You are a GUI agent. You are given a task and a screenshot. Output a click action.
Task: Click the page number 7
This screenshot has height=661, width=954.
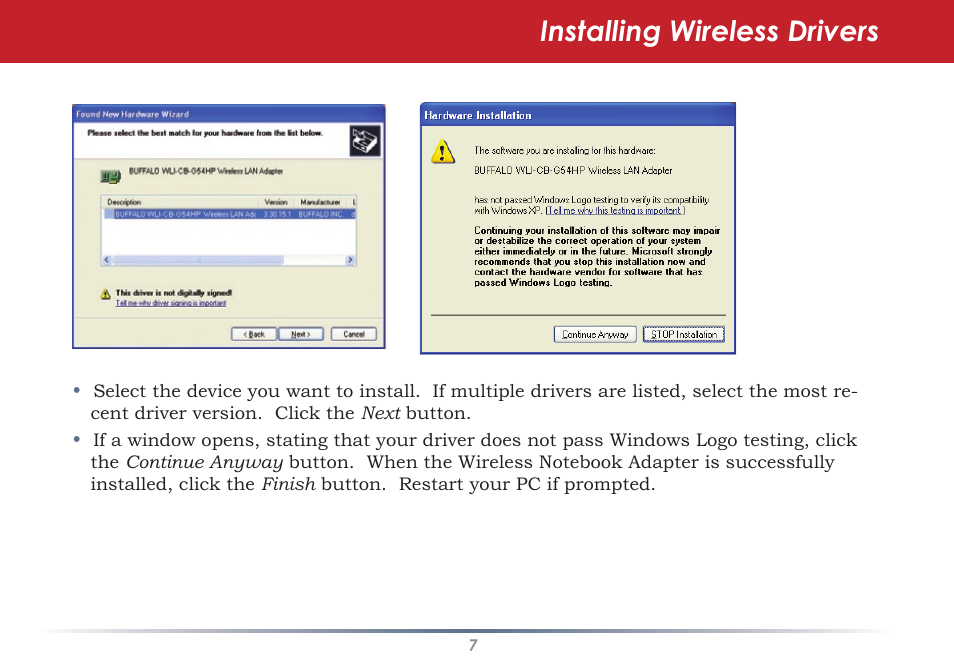pos(473,645)
